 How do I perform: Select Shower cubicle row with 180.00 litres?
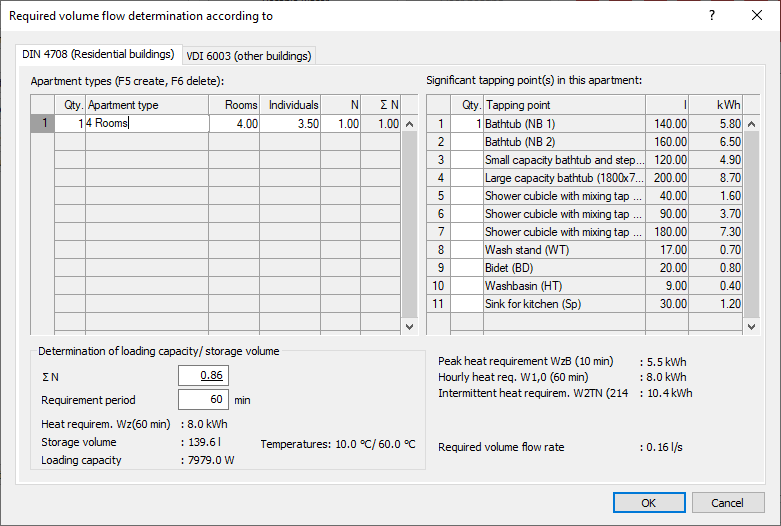click(564, 232)
